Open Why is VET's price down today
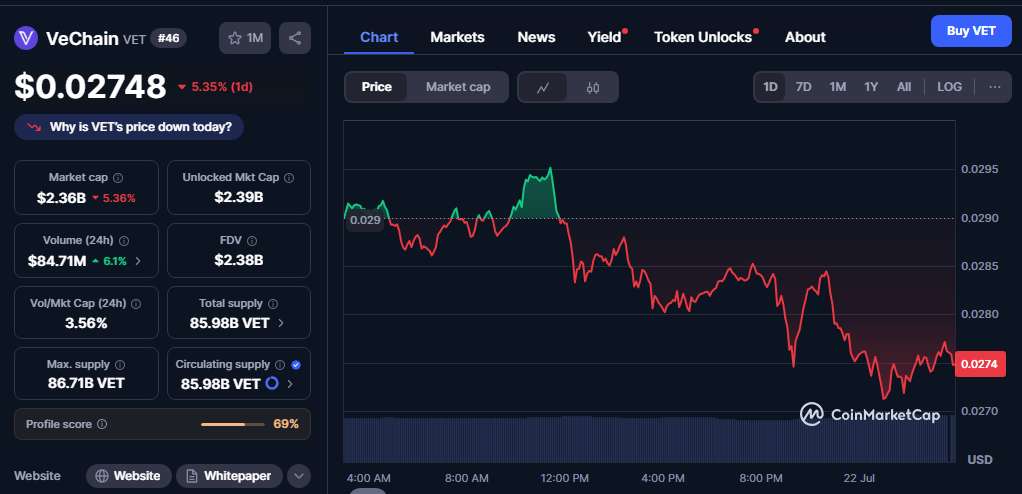The width and height of the screenshot is (1022, 494). pos(129,127)
